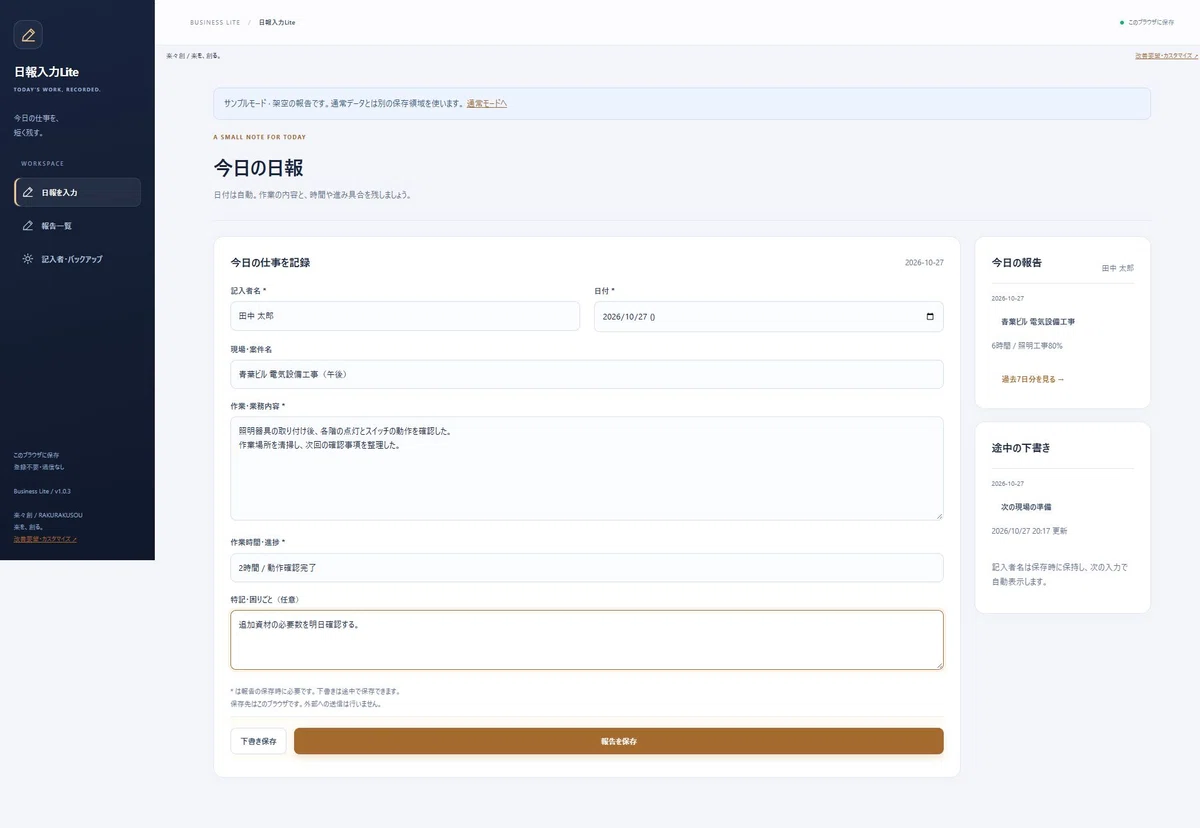This screenshot has width=1200, height=828.
Task: Click pencil icon beside 報告一覧
Action: tap(28, 226)
